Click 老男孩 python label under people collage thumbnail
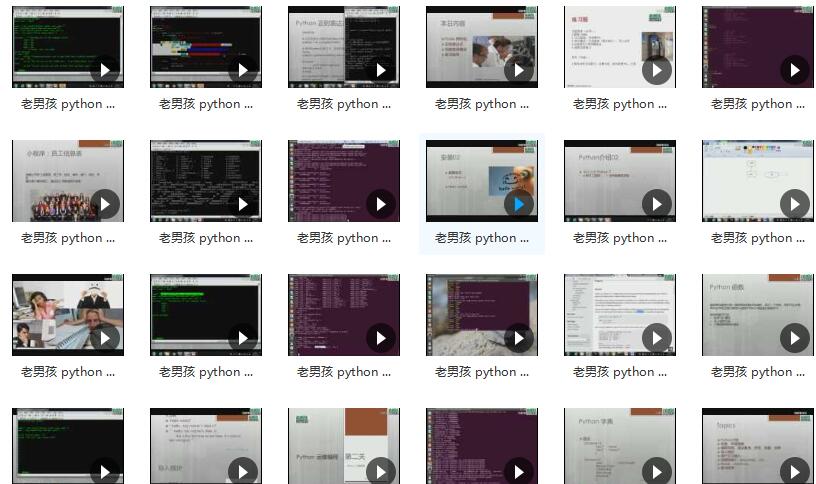 pos(68,372)
